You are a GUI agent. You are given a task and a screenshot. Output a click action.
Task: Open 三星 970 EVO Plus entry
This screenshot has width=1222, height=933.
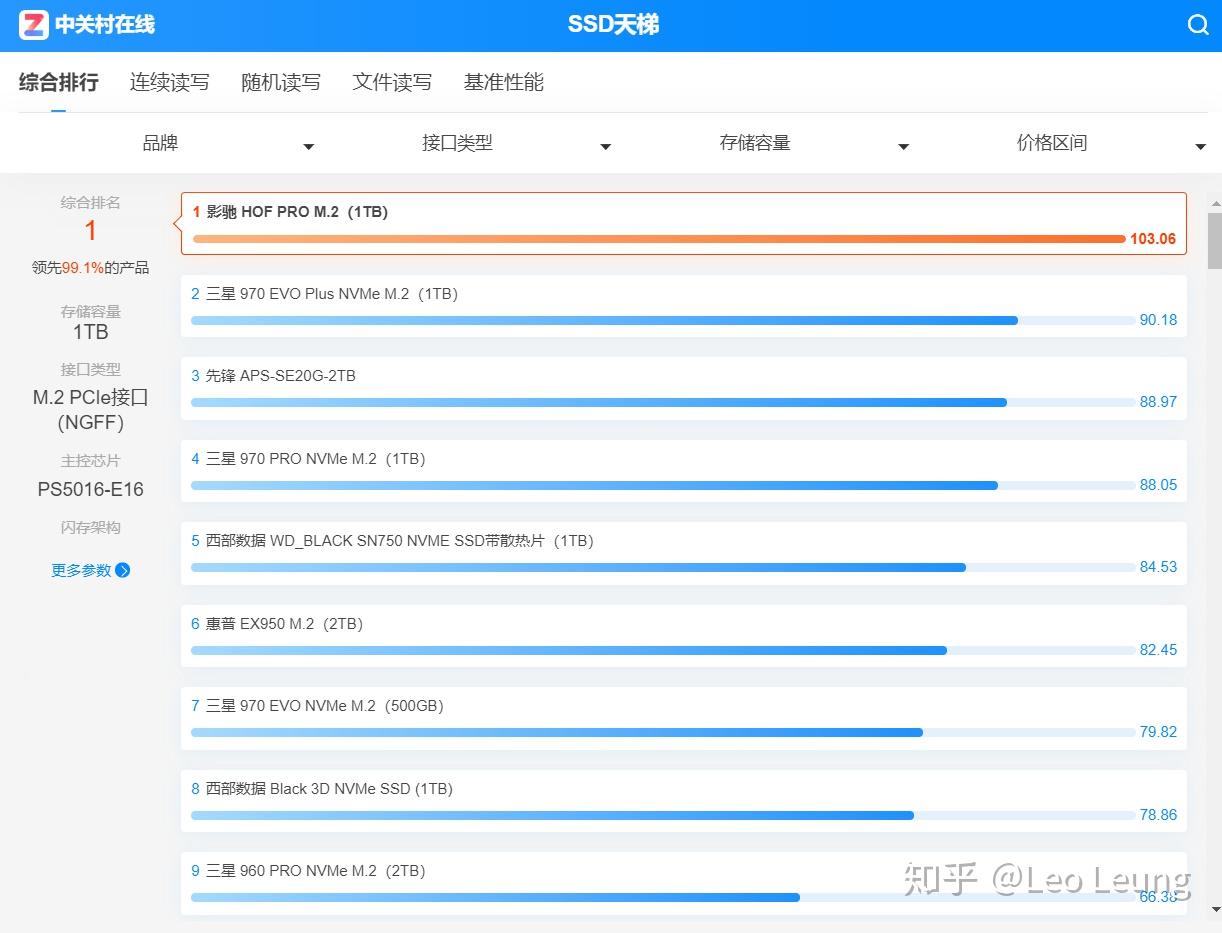[684, 306]
